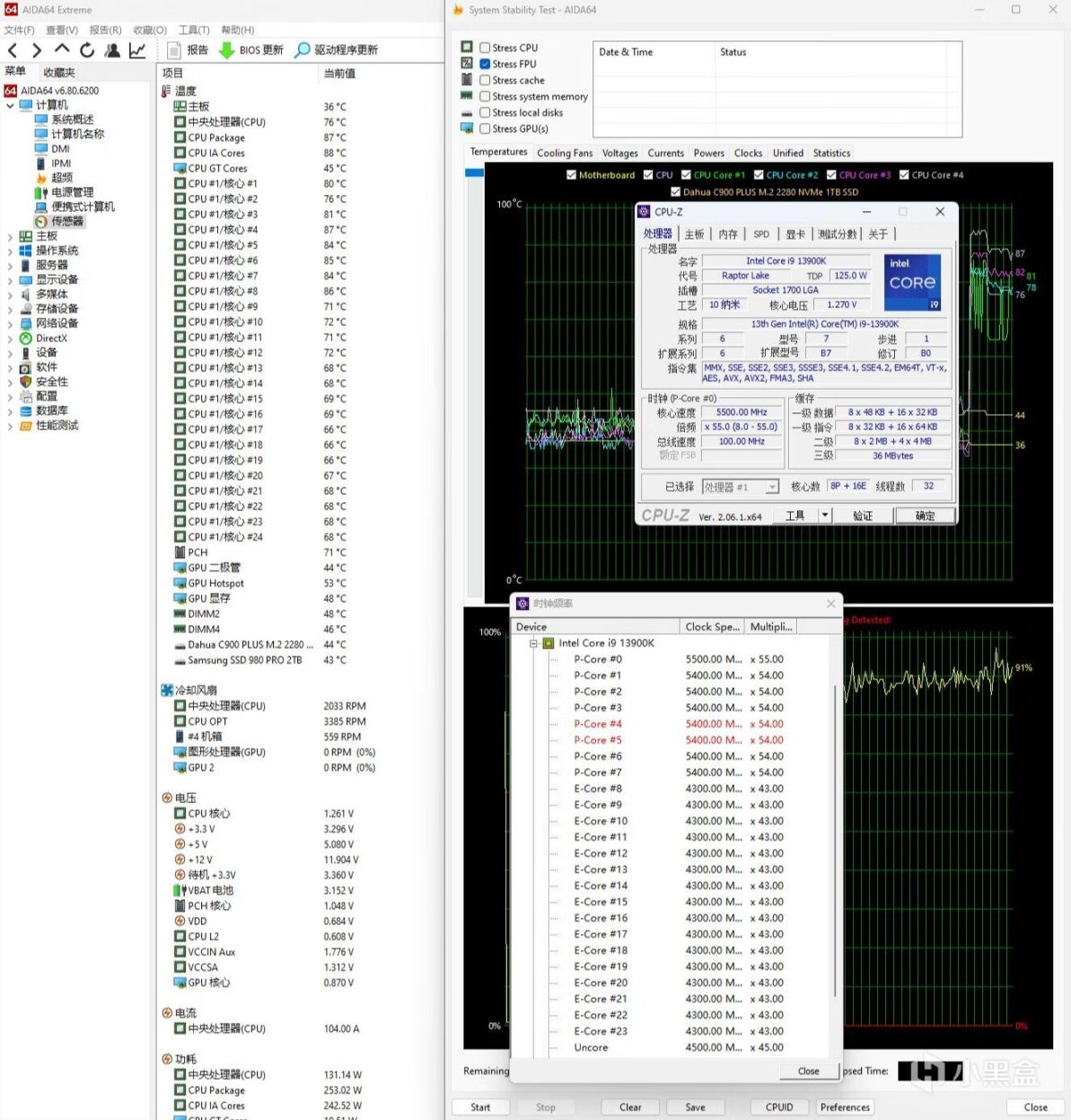This screenshot has height=1120, width=1071.
Task: Click the green BIOS update arrow icon
Action: [x=227, y=50]
